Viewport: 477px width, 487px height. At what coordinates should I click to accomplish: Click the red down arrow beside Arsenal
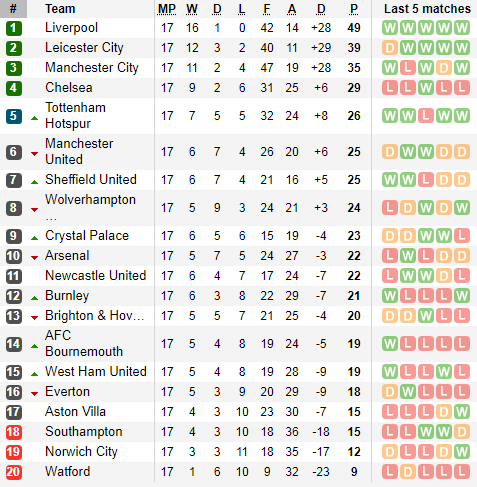tap(34, 257)
